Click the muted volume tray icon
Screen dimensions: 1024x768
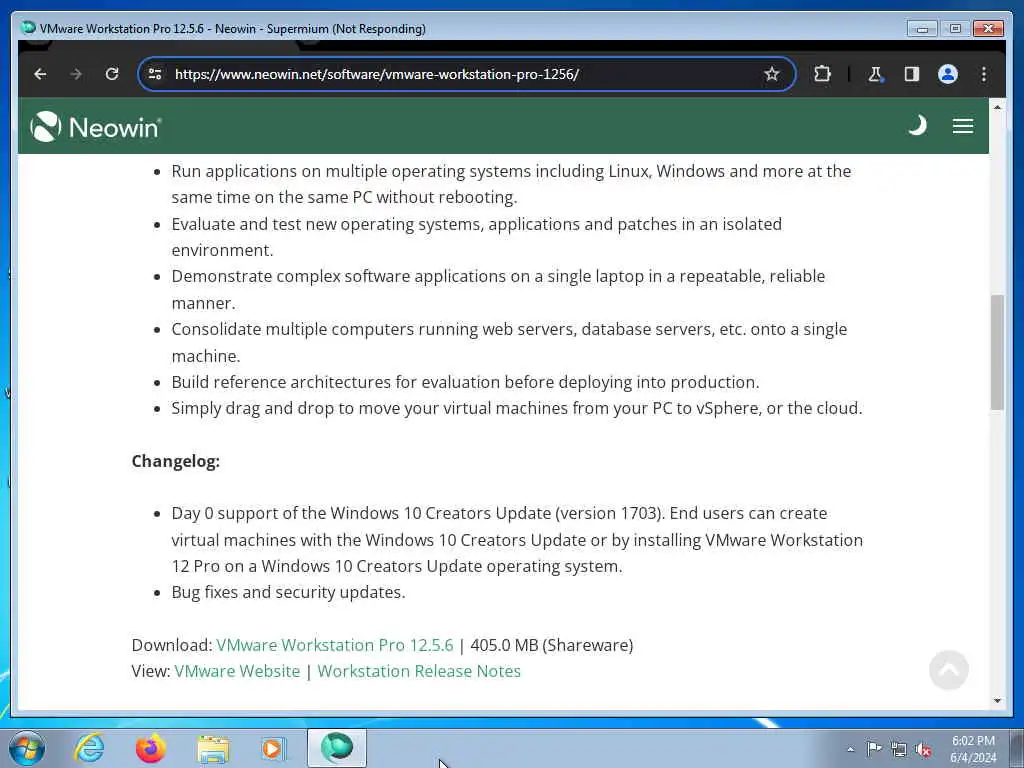click(x=923, y=749)
